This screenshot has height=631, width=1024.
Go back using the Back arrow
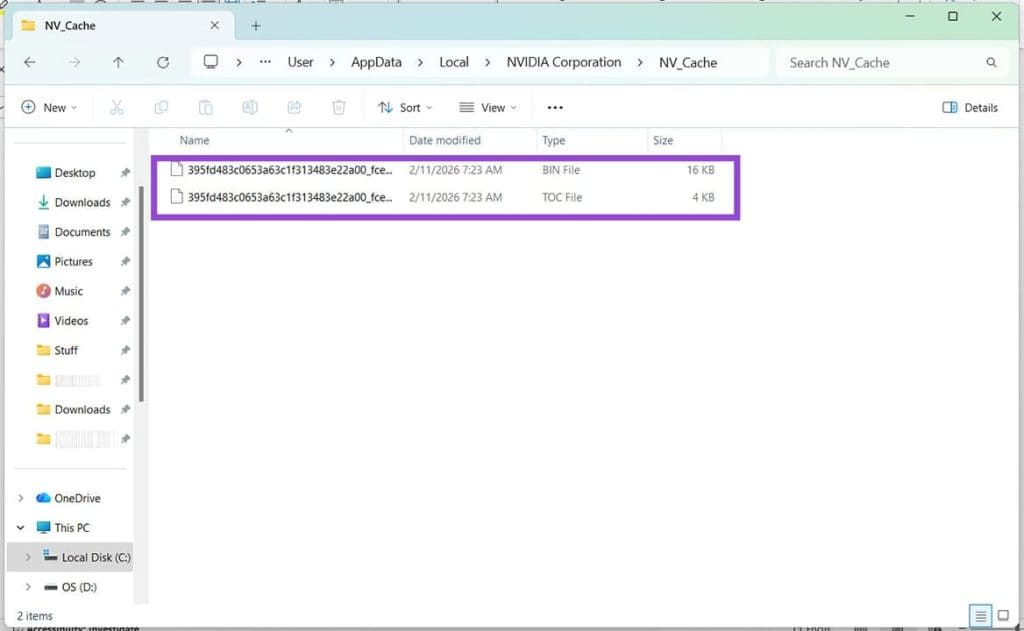click(30, 63)
